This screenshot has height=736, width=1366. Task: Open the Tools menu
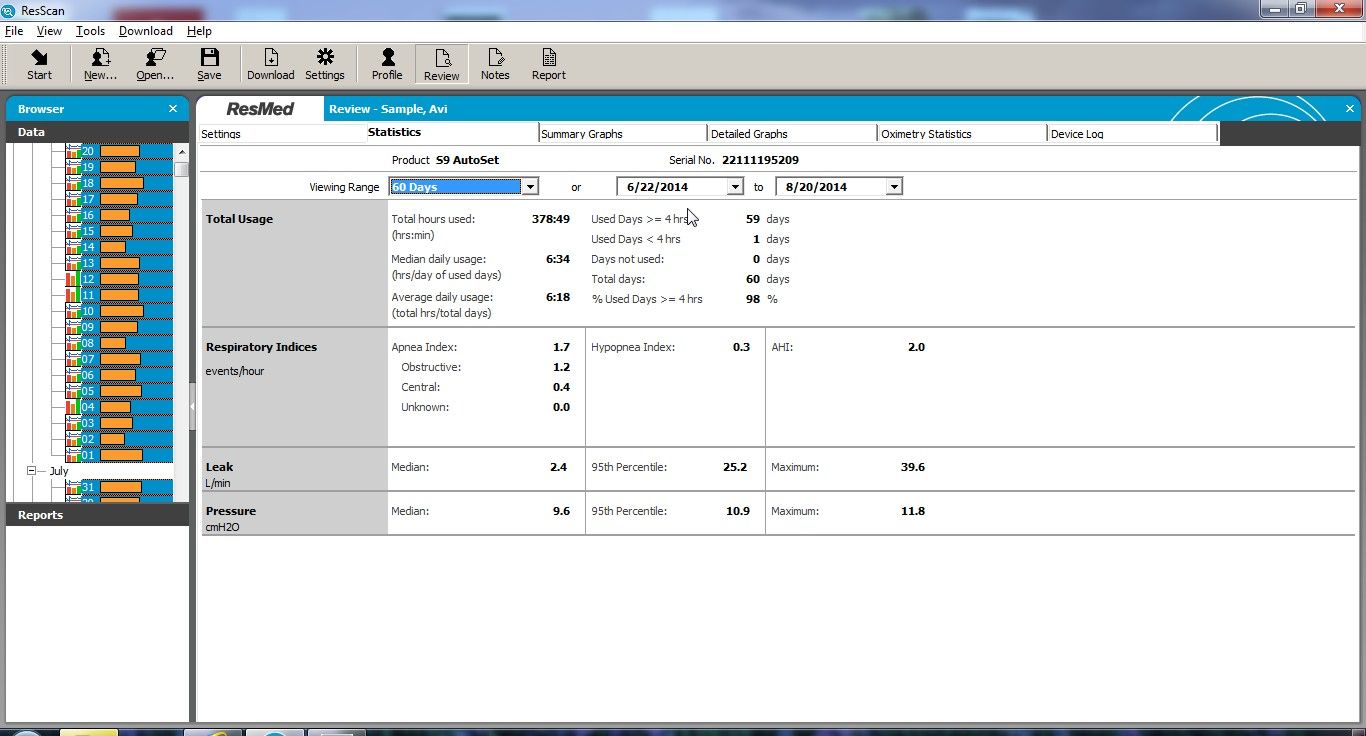tap(90, 31)
